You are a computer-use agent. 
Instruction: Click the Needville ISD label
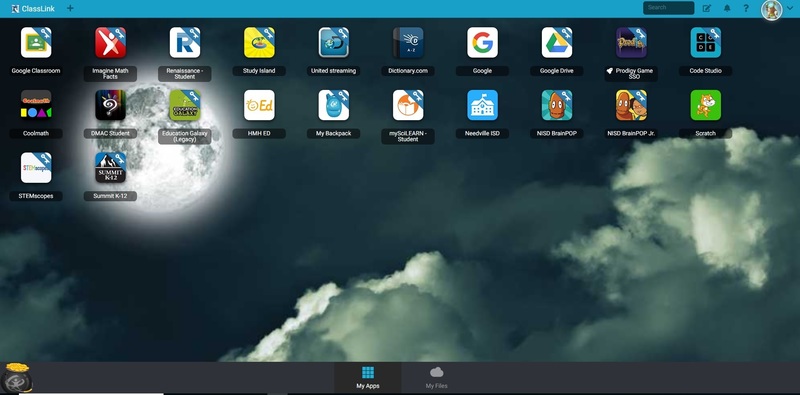[482, 134]
